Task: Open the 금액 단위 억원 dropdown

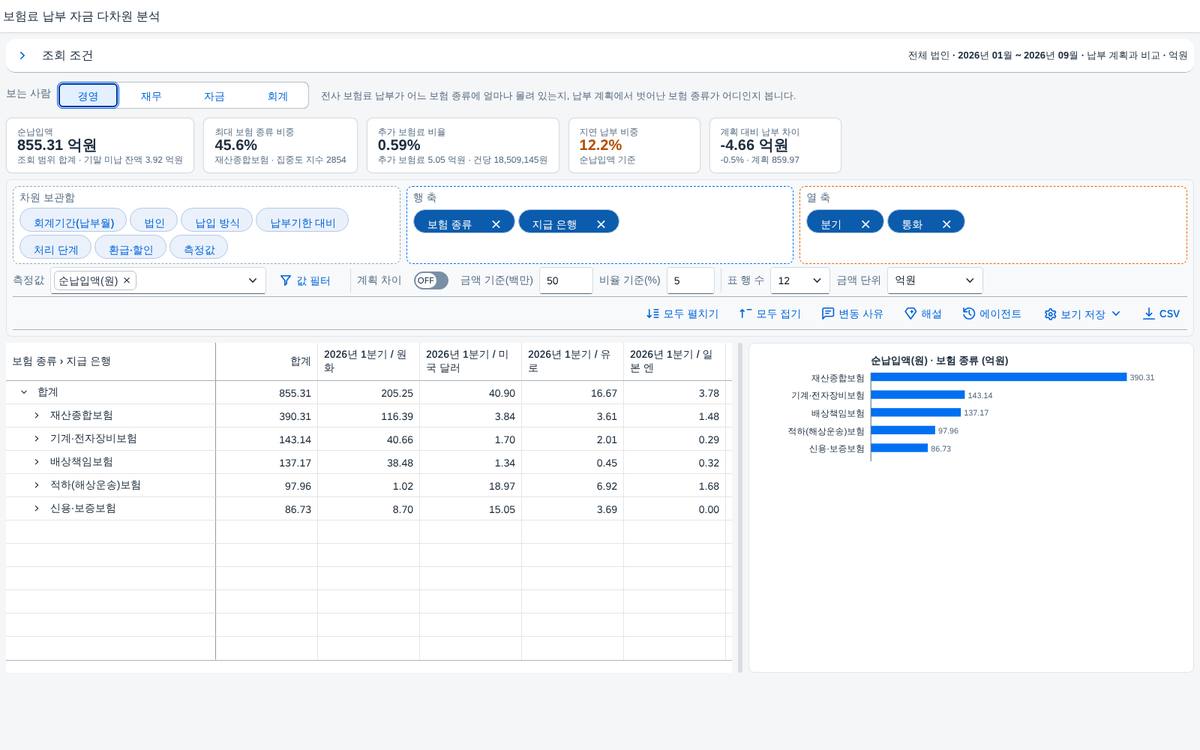Action: [x=936, y=281]
